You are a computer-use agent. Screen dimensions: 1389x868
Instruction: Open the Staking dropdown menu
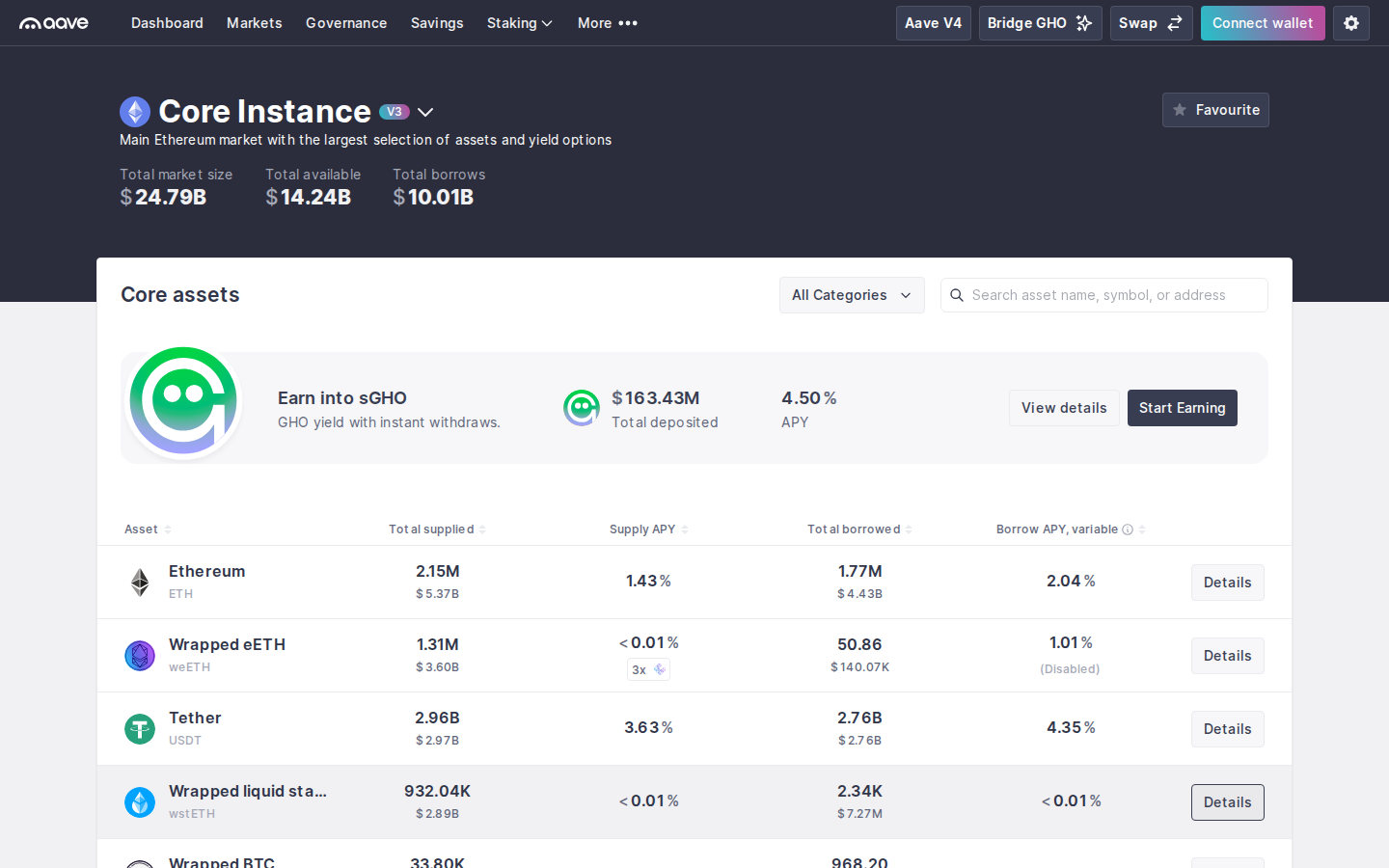[x=519, y=23]
